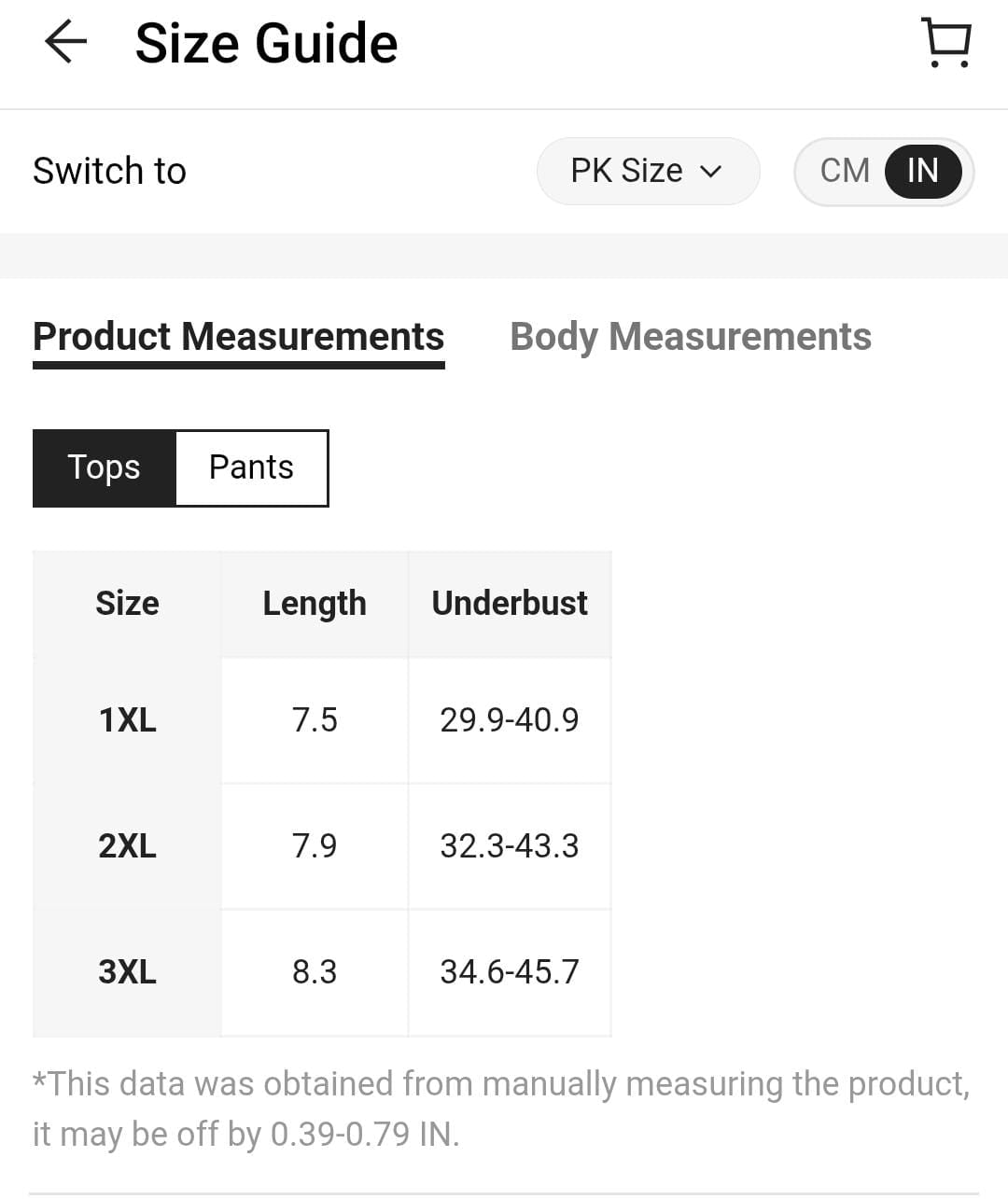Click the 34.6-45.7 underbust value
Viewport: 1008px width, 1199px height.
pos(510,972)
